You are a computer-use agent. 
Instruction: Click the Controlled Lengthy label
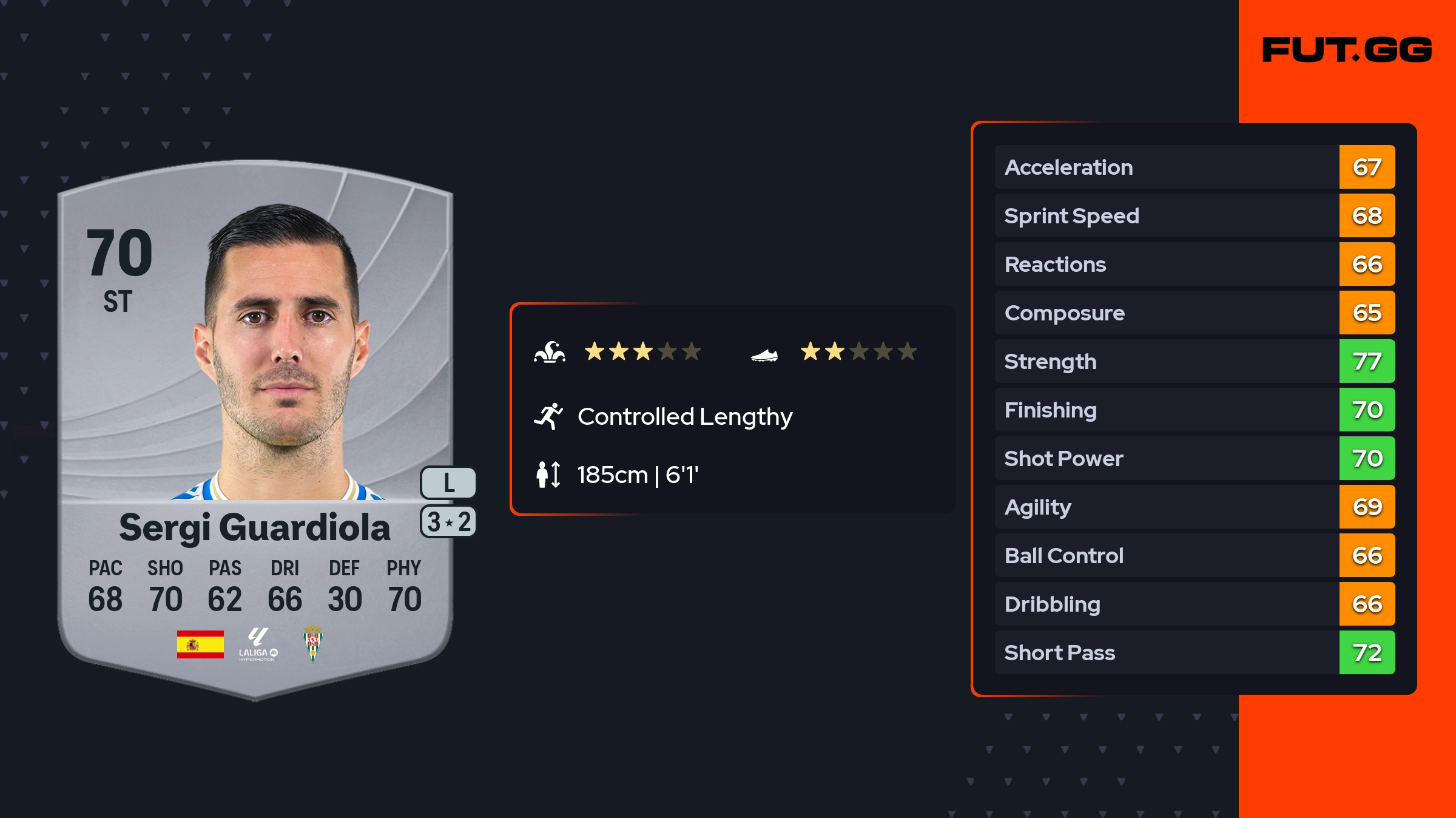click(x=685, y=417)
